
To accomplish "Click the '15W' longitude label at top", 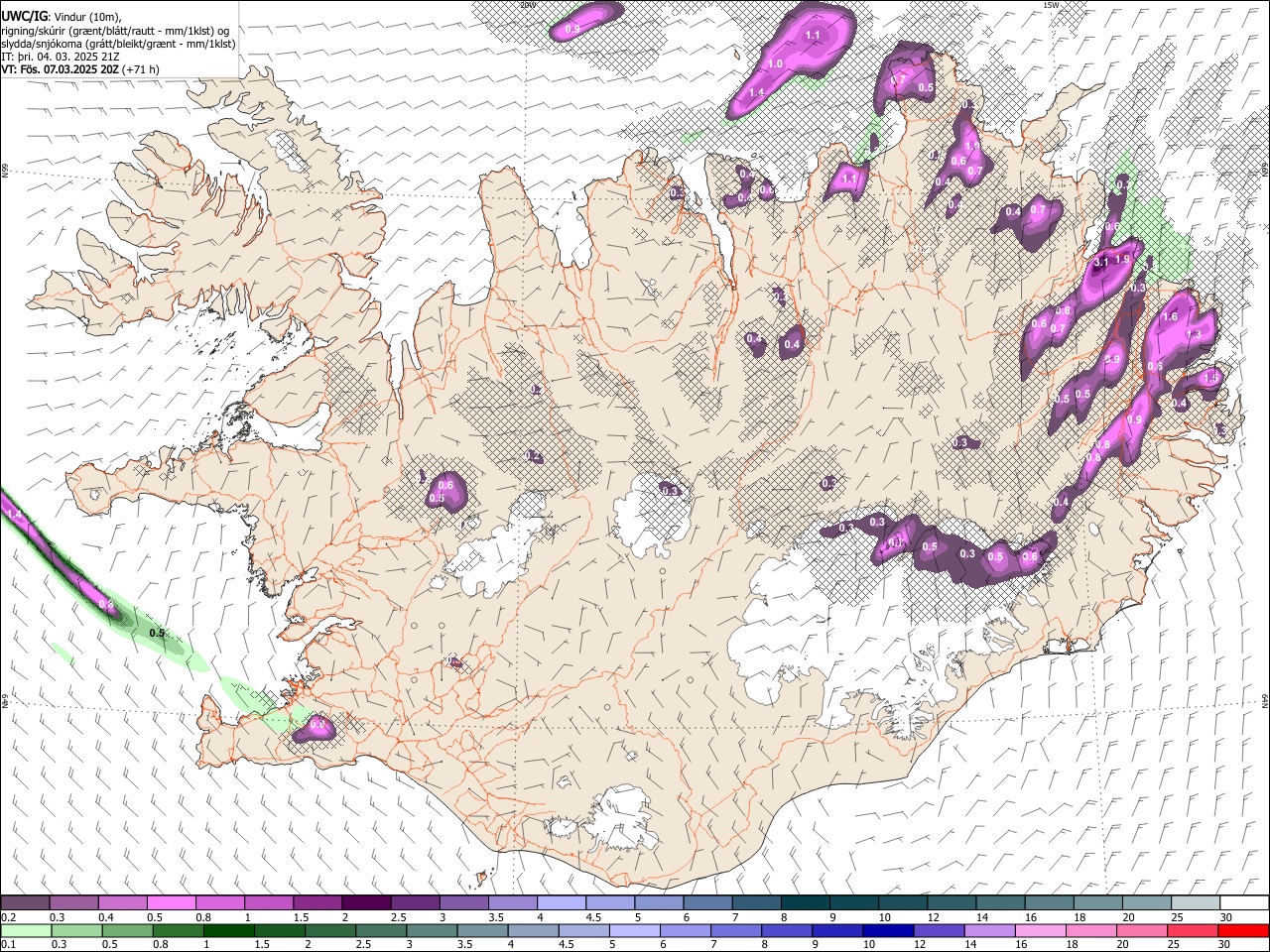I will [1052, 5].
